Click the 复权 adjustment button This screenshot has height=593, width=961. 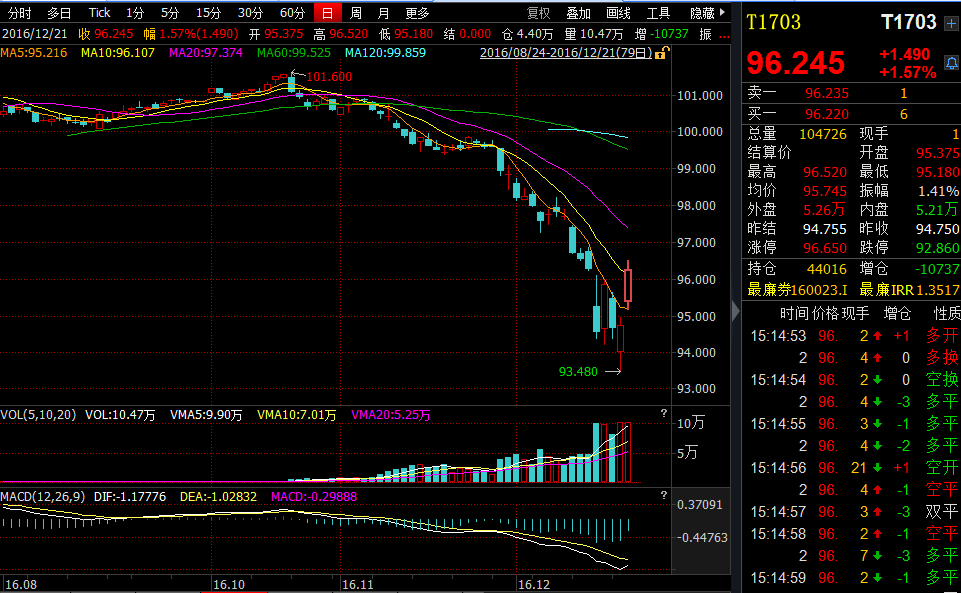point(538,13)
